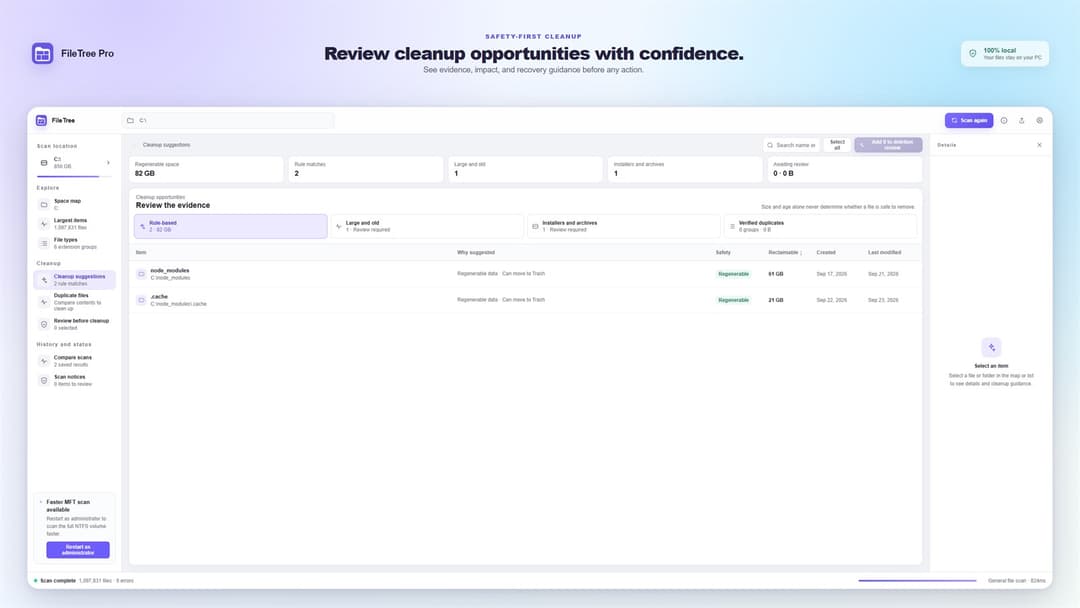1080x608 pixels.
Task: Click the folder icon on the node_modules row
Action: point(141,274)
